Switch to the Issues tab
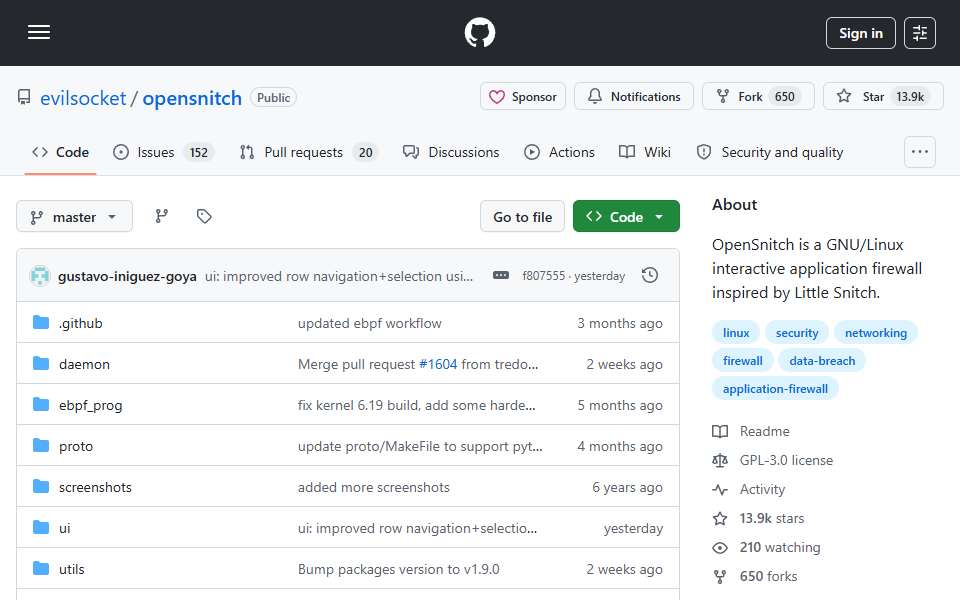The image size is (960, 600). tap(163, 152)
